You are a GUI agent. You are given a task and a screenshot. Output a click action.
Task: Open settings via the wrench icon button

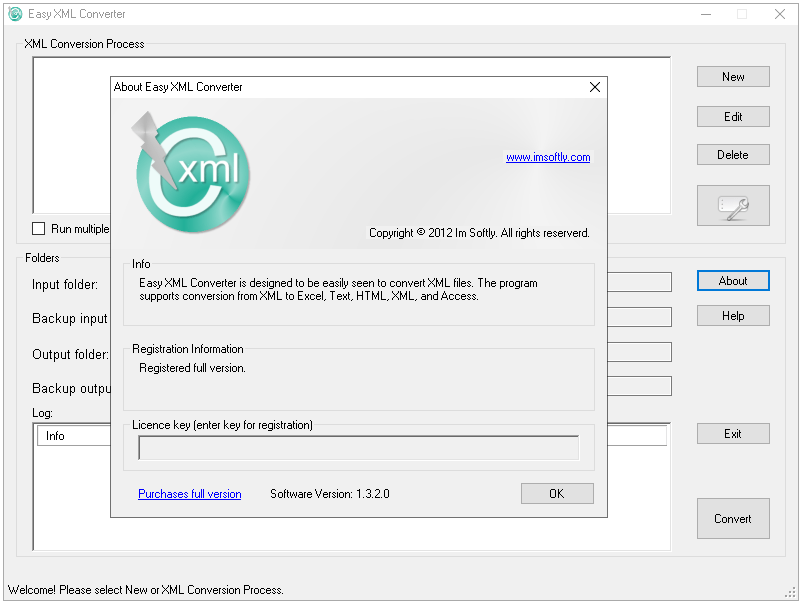pos(733,205)
